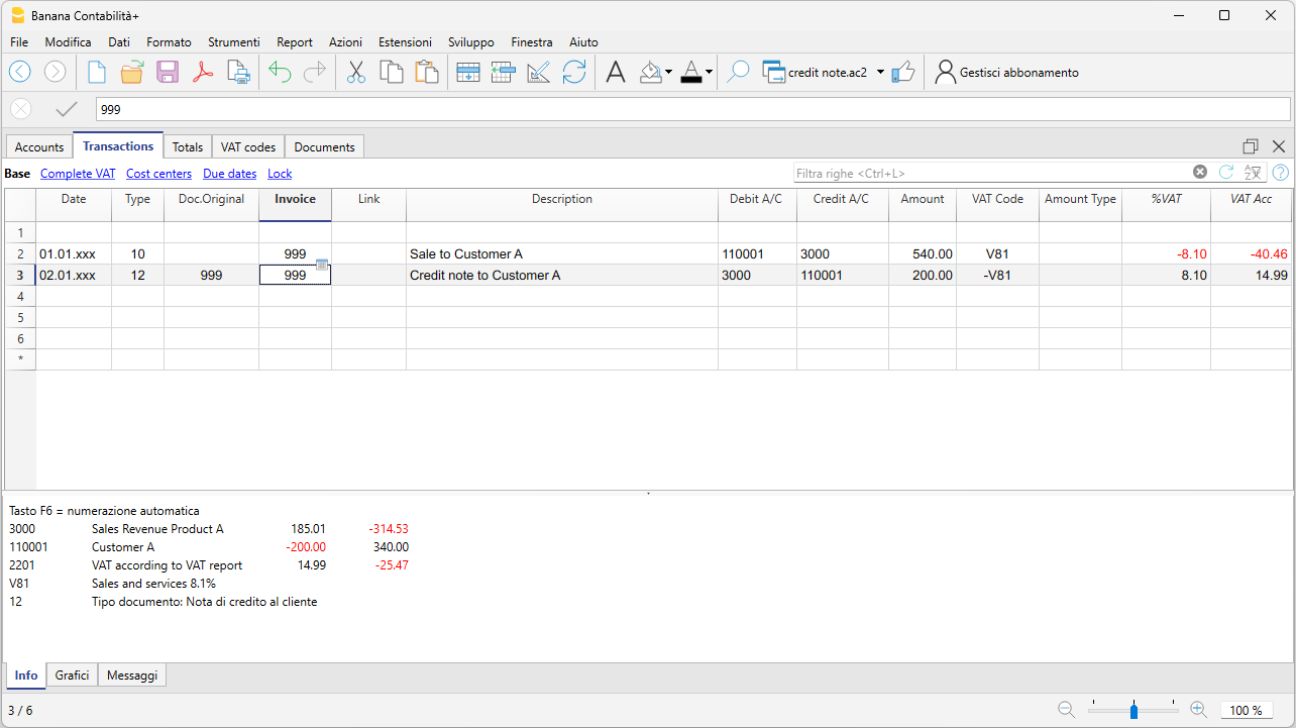The image size is (1296, 728).
Task: Open the Estensioni menu
Action: tap(405, 42)
